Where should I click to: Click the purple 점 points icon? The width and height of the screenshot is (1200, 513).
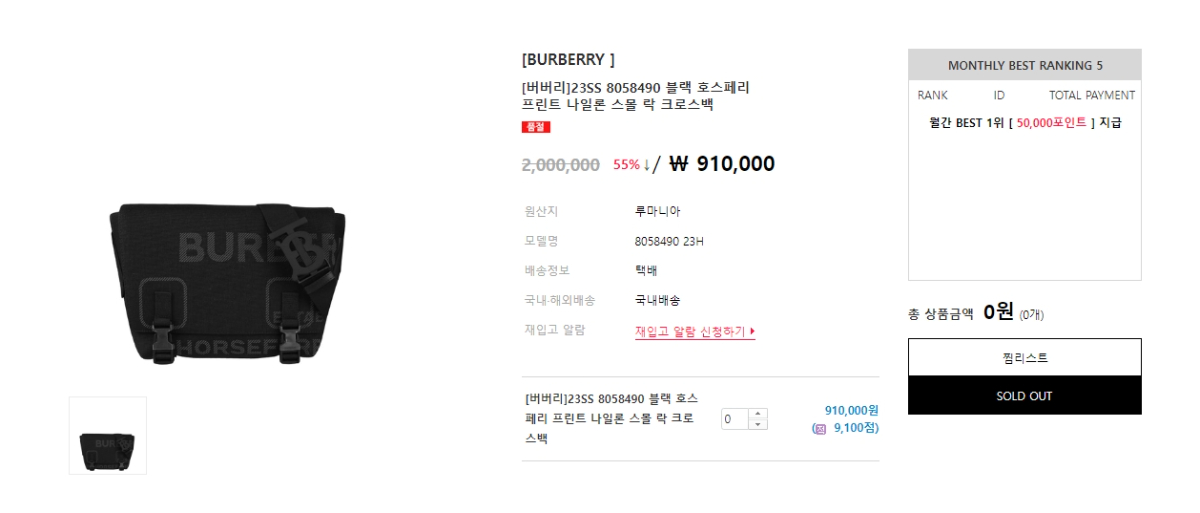click(820, 429)
